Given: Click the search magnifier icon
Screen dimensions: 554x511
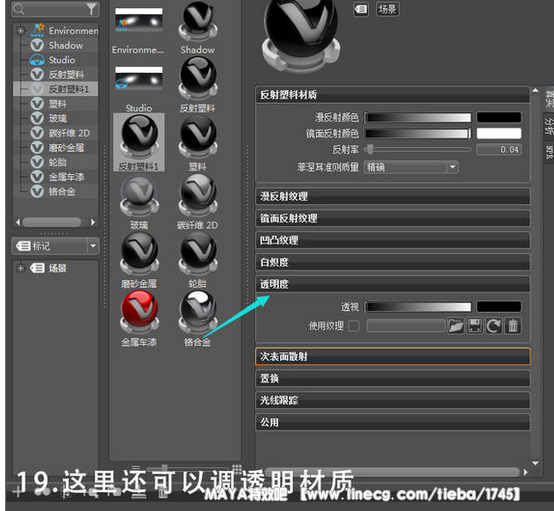Looking at the screenshot, I should click(x=18, y=9).
